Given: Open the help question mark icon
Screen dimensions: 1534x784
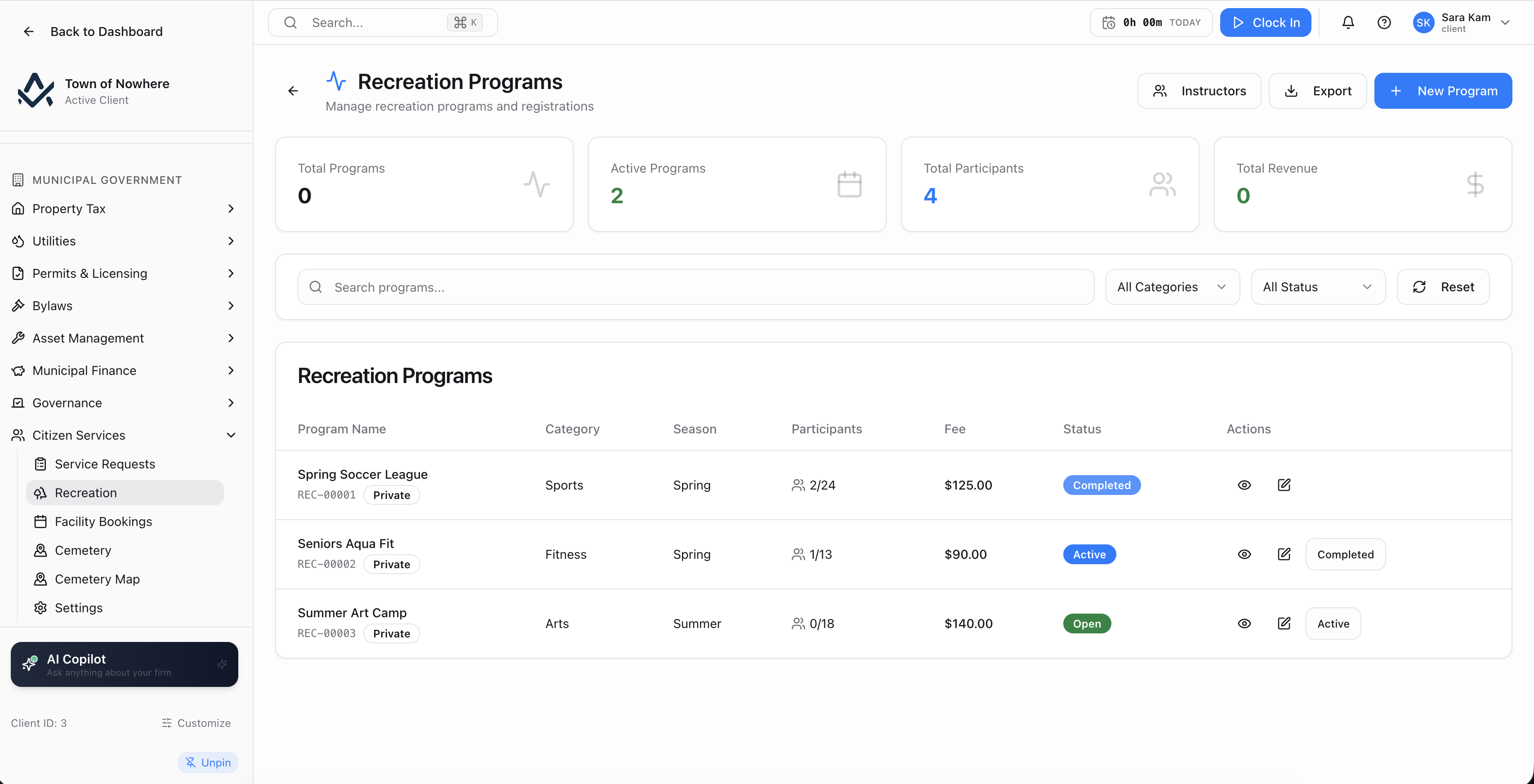Looking at the screenshot, I should pyautogui.click(x=1384, y=22).
